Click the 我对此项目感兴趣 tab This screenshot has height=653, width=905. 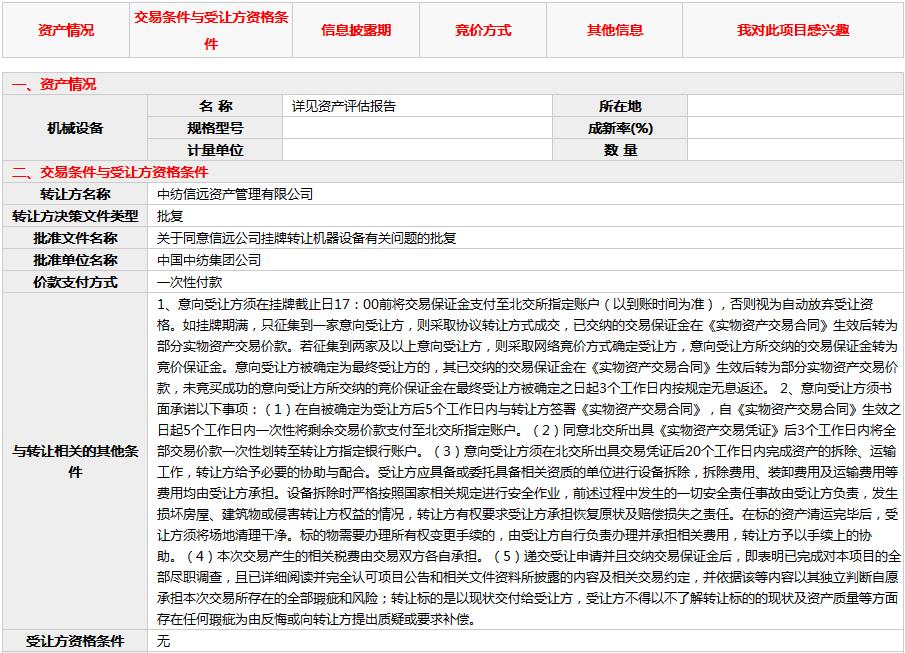click(793, 31)
